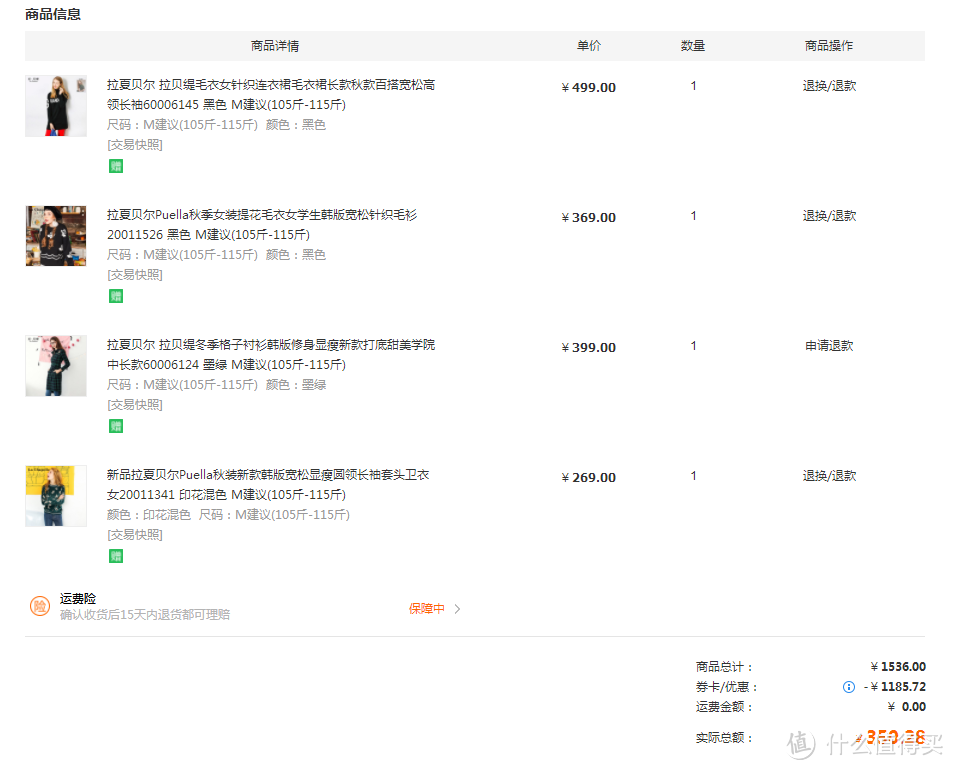Click the 单价 column header

[588, 46]
